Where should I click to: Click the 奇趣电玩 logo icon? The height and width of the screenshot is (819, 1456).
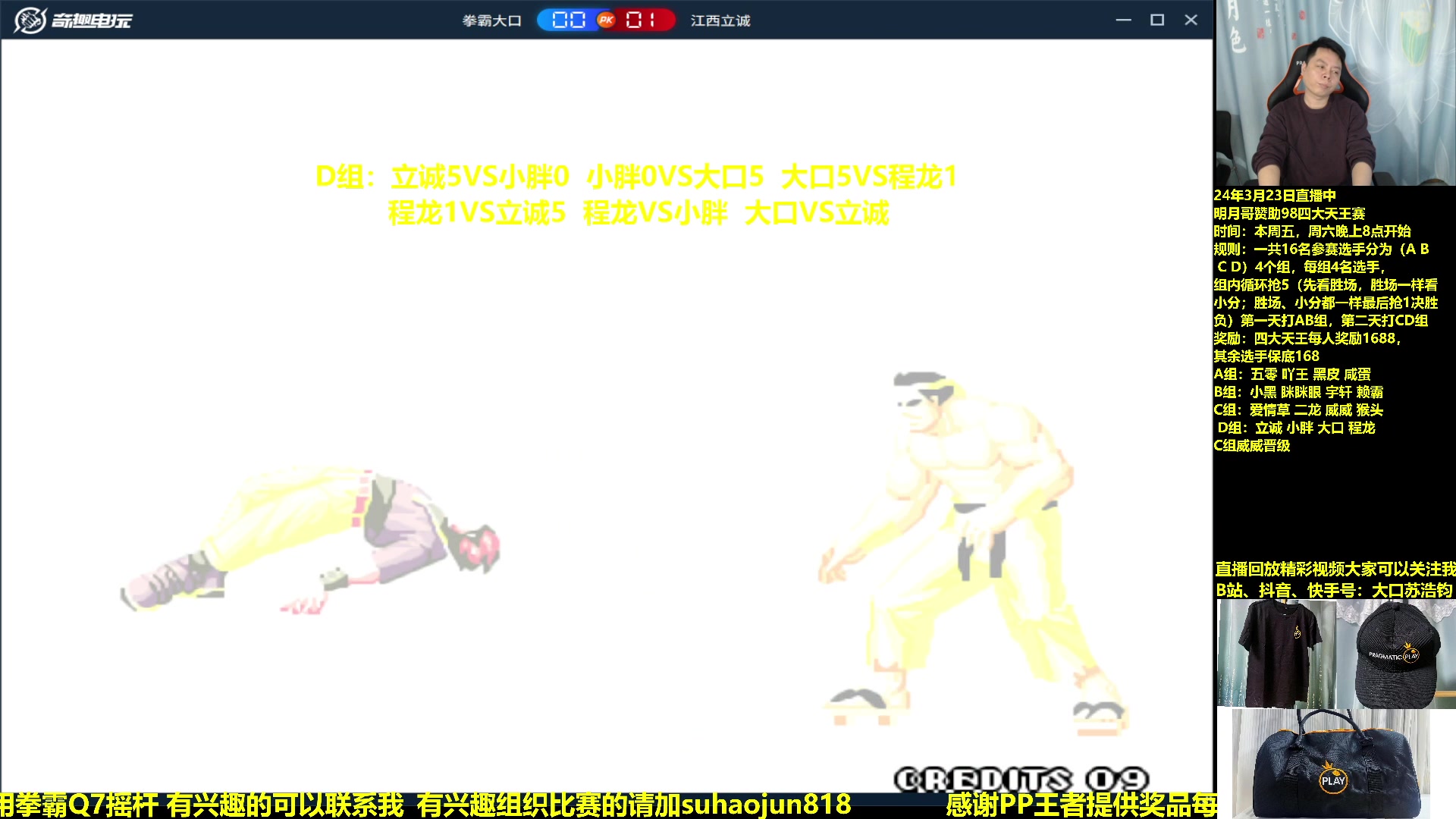pos(30,20)
